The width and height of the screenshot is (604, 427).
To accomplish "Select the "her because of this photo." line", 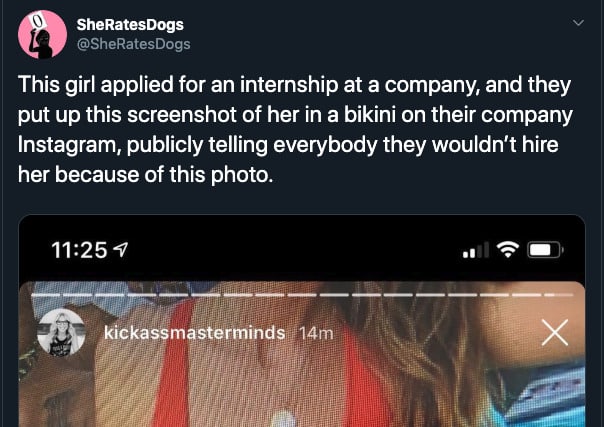I will click(x=145, y=175).
